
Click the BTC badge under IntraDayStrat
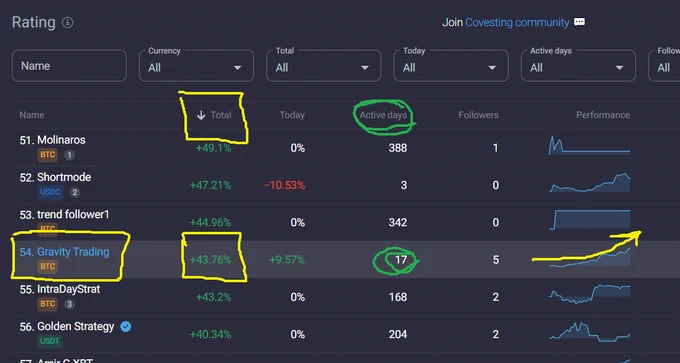pyautogui.click(x=47, y=304)
